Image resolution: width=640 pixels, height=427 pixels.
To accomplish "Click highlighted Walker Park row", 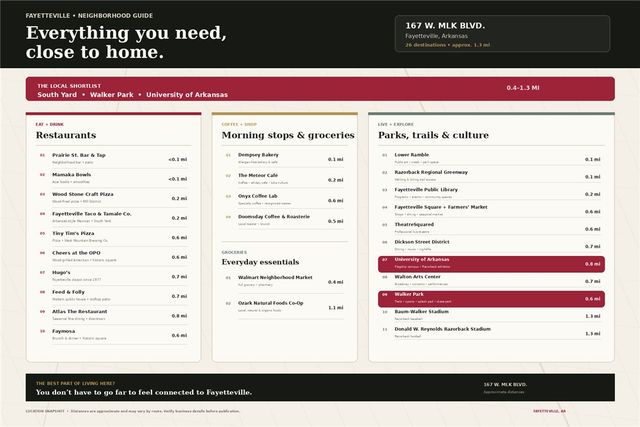I will pyautogui.click(x=491, y=299).
